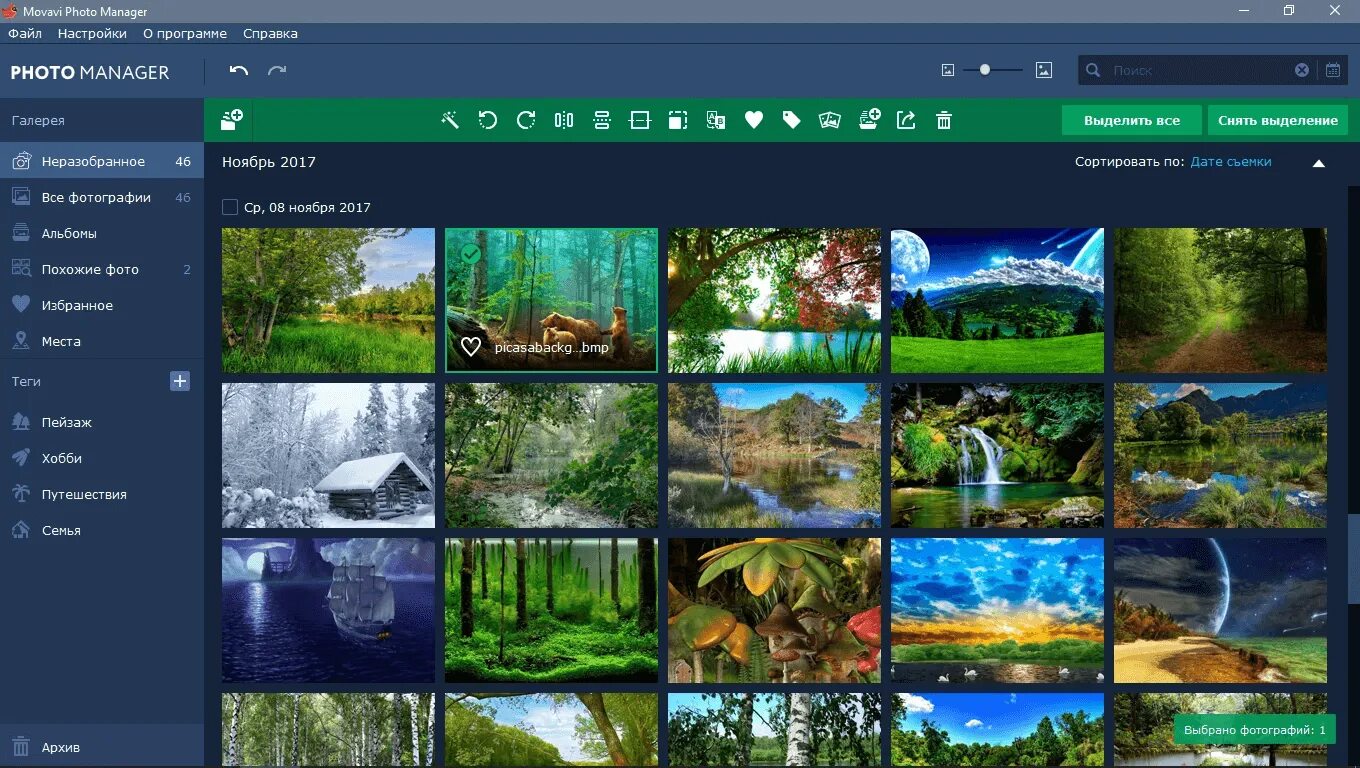1360x768 pixels.
Task: Click the export/share icon
Action: click(906, 120)
